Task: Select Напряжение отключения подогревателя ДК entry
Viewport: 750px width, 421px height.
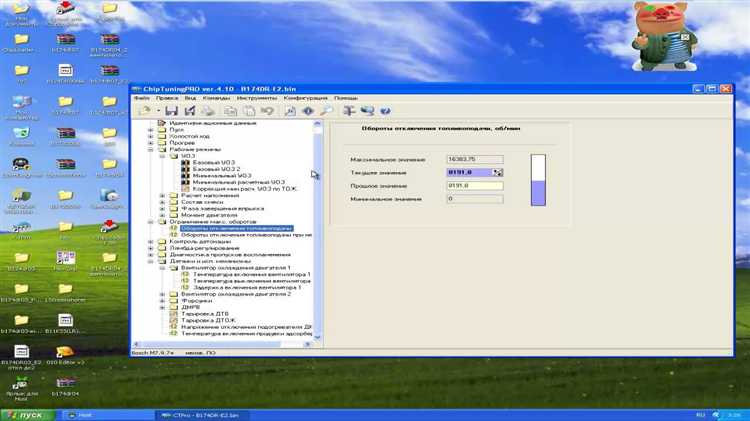Action: pyautogui.click(x=246, y=327)
